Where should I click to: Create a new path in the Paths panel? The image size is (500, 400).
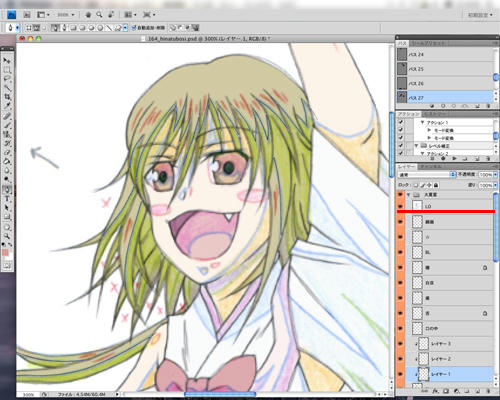pos(478,106)
